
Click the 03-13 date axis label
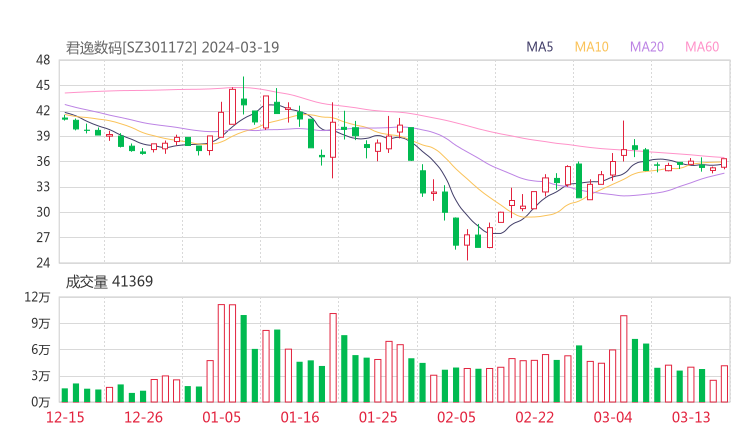pyautogui.click(x=691, y=417)
